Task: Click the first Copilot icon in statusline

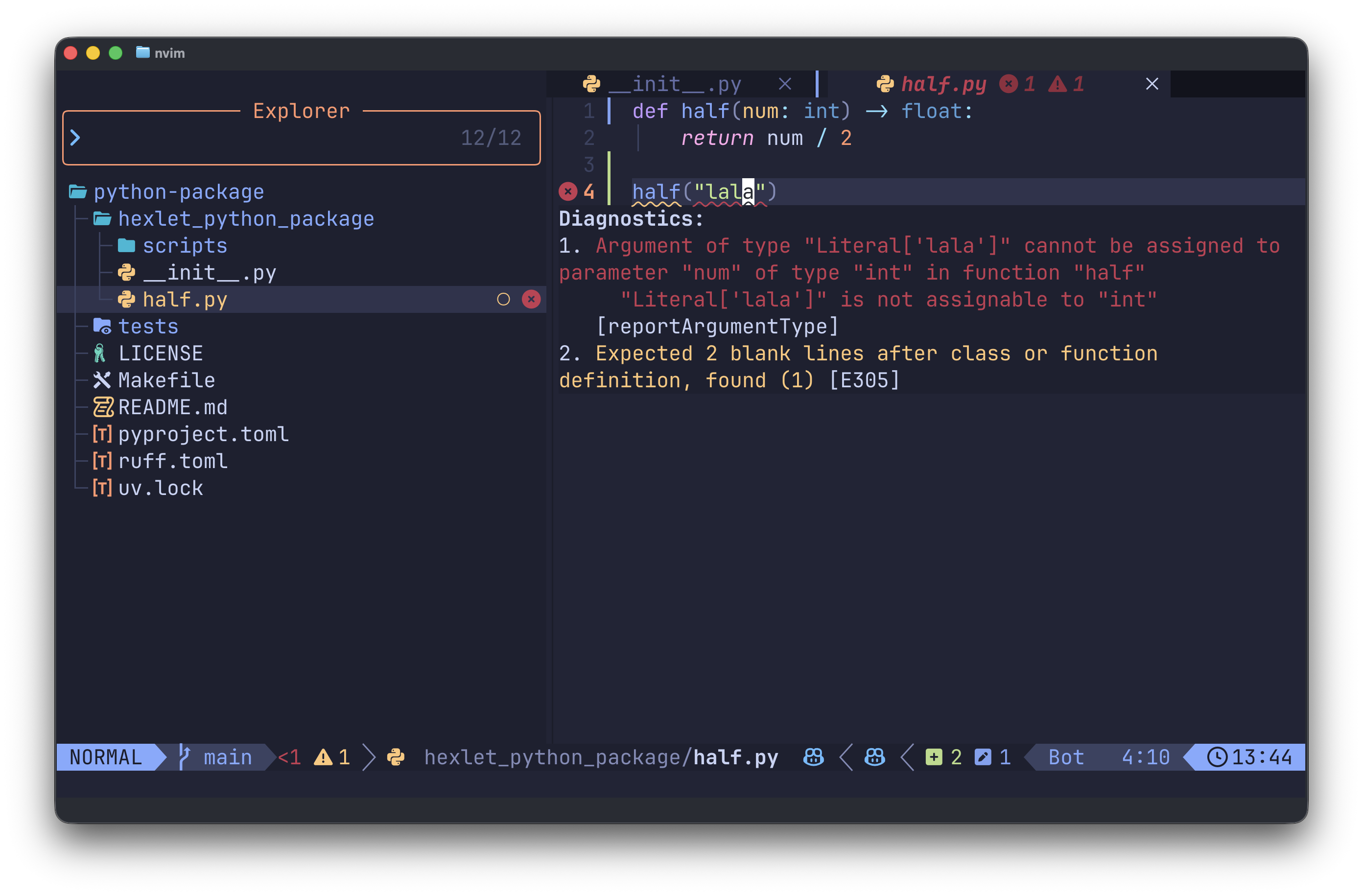Action: (813, 757)
